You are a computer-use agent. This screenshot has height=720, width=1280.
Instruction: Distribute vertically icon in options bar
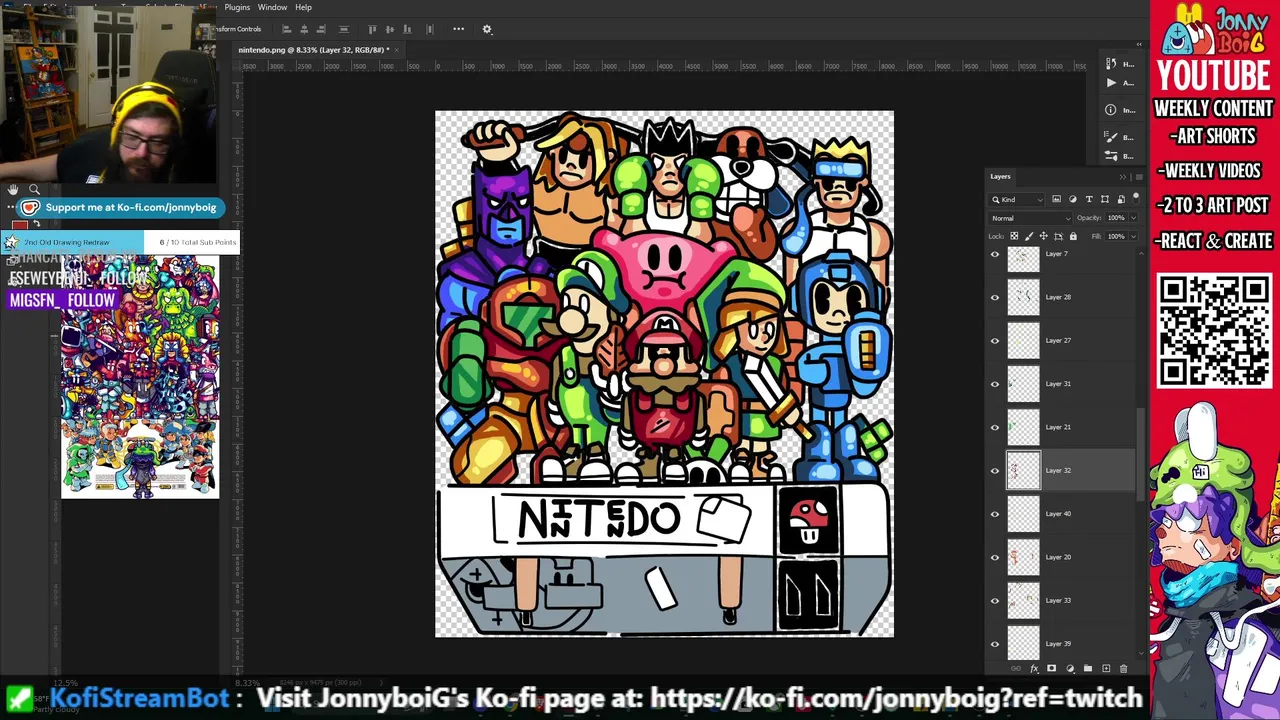pos(344,29)
